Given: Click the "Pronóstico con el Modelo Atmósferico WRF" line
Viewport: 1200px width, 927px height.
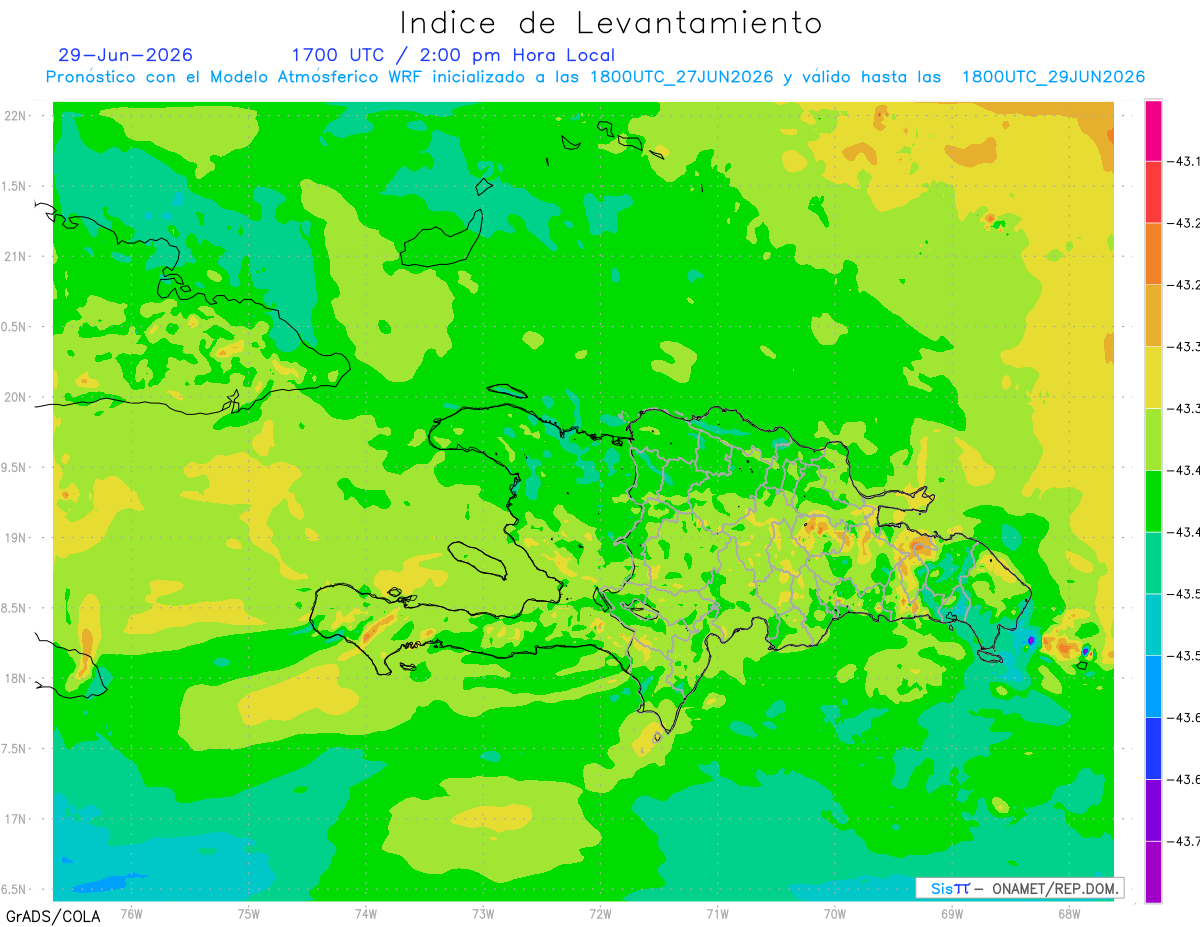Looking at the screenshot, I should (x=595, y=77).
